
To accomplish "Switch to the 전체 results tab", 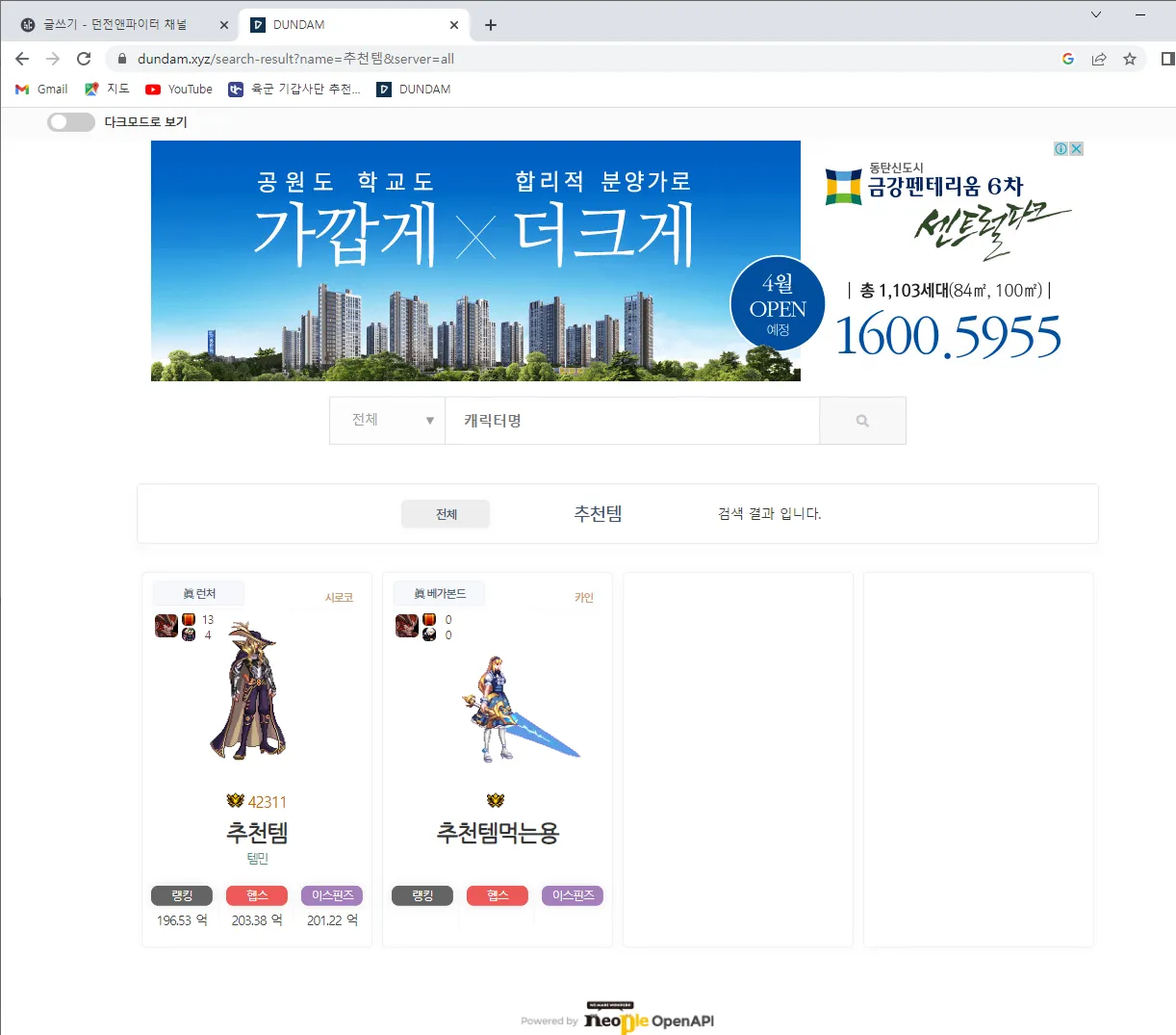I will 445,513.
